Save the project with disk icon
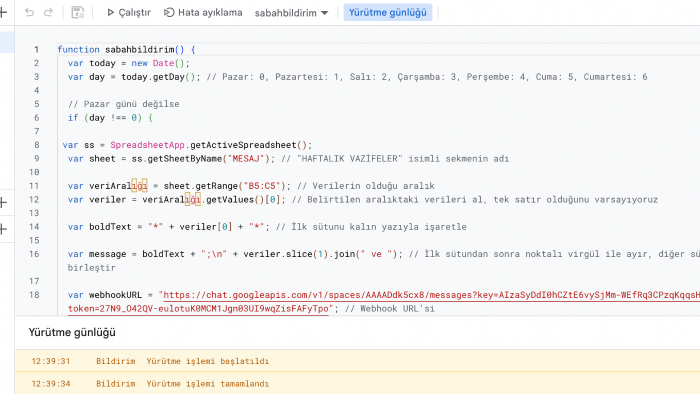This screenshot has width=700, height=394. (x=78, y=12)
